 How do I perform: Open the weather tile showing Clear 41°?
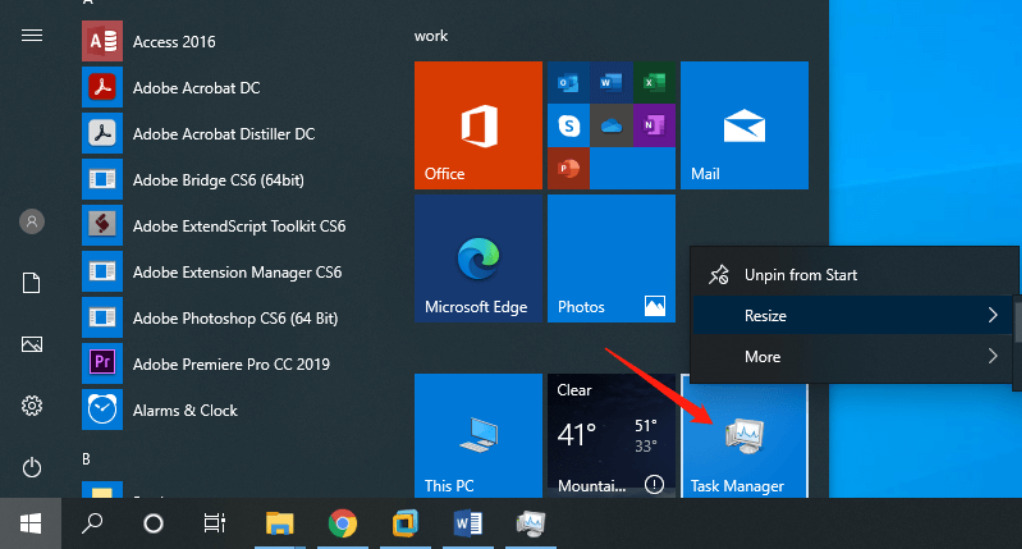pyautogui.click(x=611, y=436)
